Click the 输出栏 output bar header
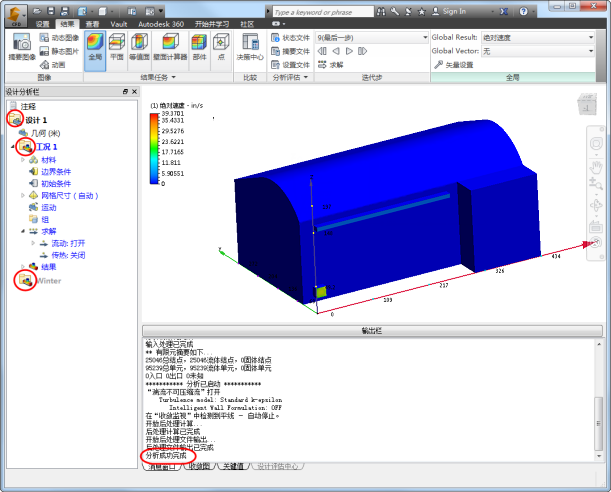 coord(372,331)
